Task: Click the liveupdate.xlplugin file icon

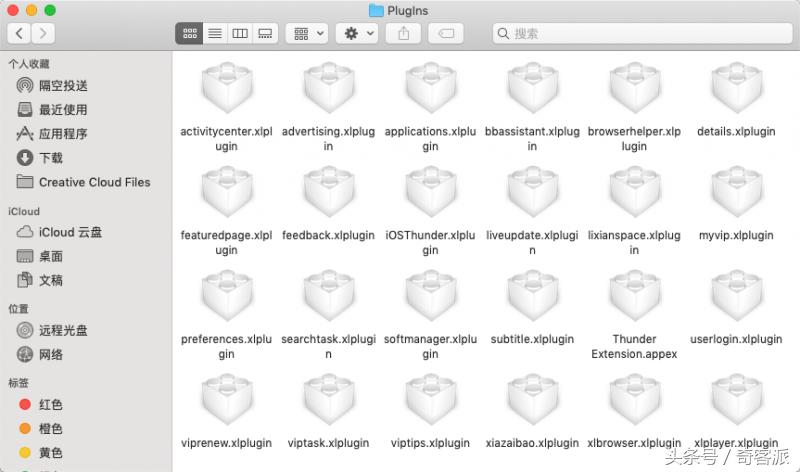Action: (x=532, y=195)
